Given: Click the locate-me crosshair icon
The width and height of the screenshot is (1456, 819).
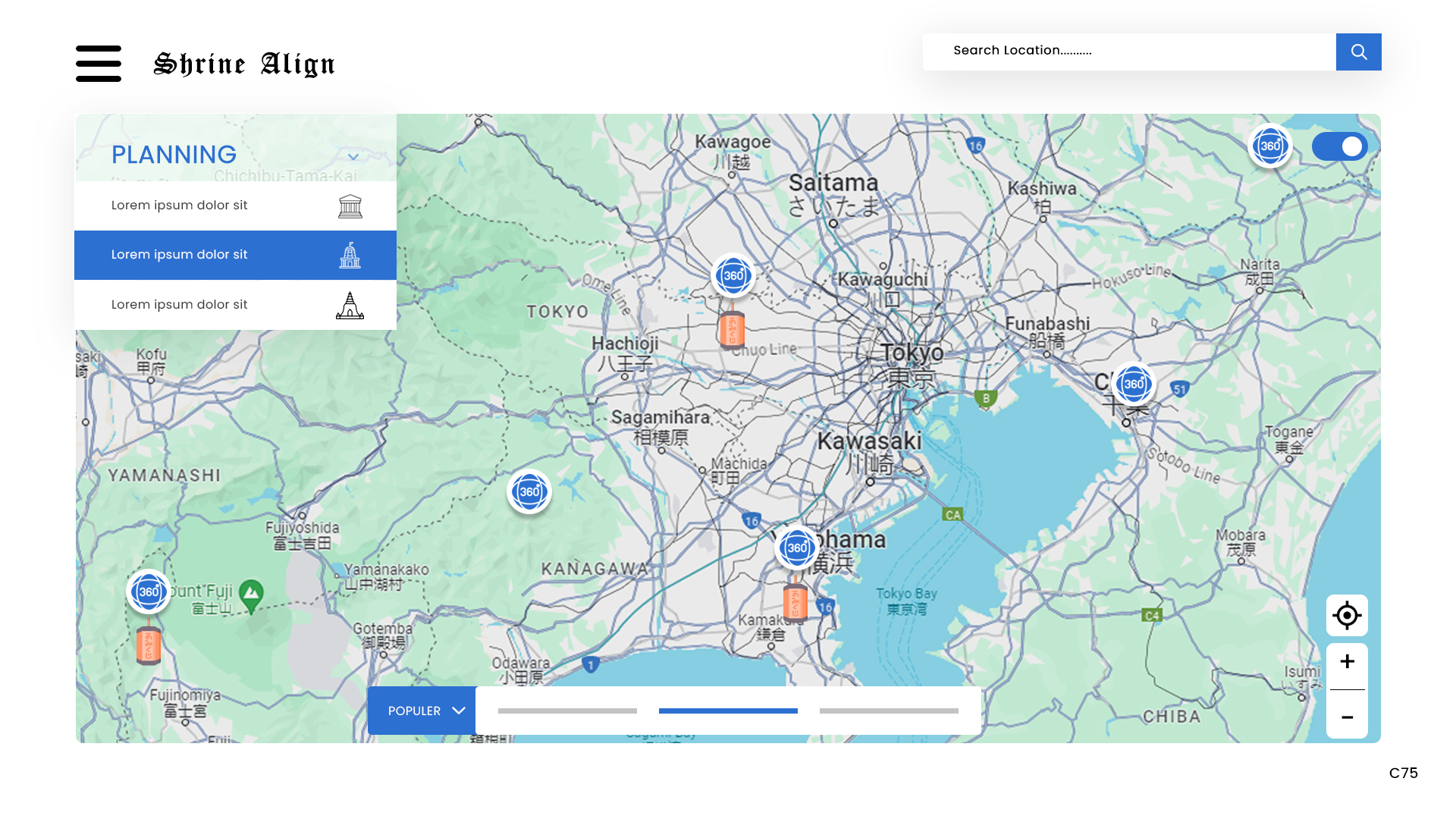Looking at the screenshot, I should (x=1347, y=615).
